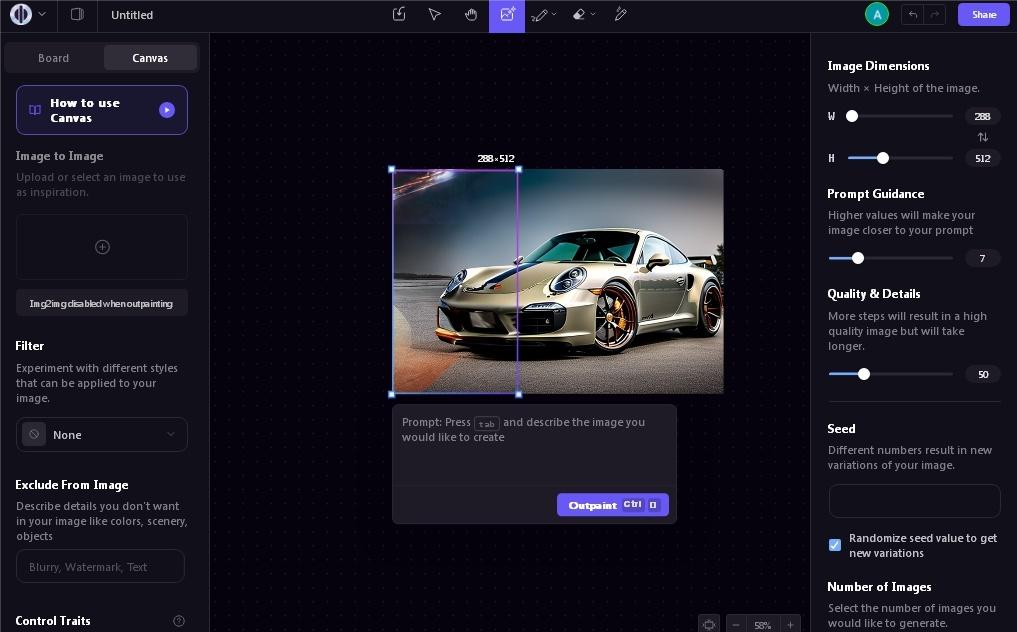
Task: Choose the eraser tool
Action: tap(579, 15)
